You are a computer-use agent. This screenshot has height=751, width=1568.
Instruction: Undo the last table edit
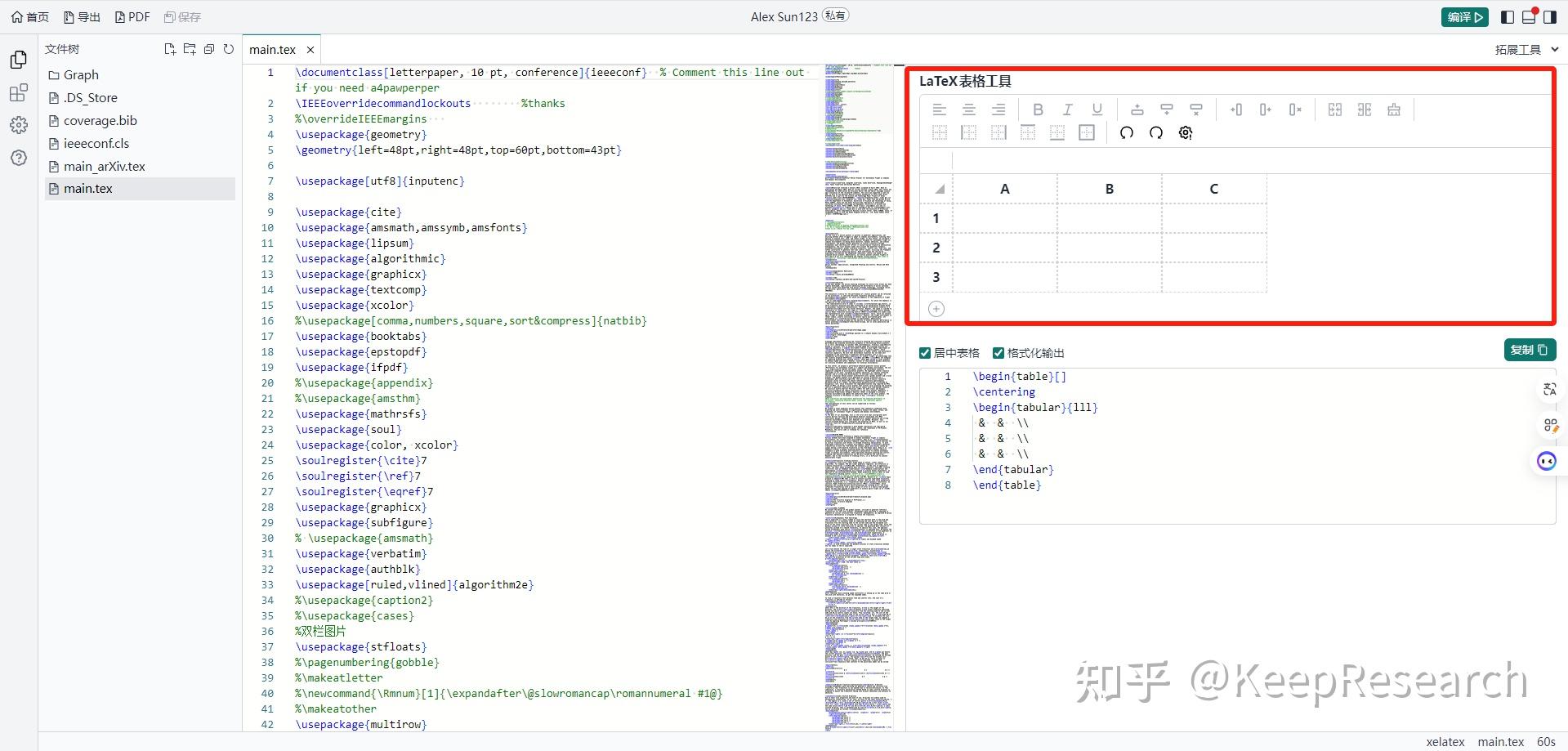[1126, 132]
